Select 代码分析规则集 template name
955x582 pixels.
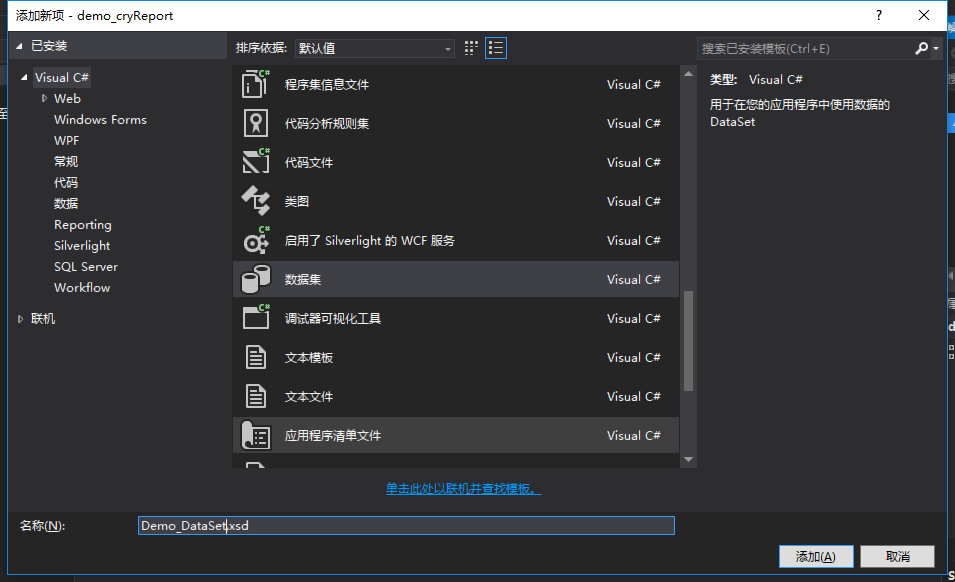tap(326, 124)
